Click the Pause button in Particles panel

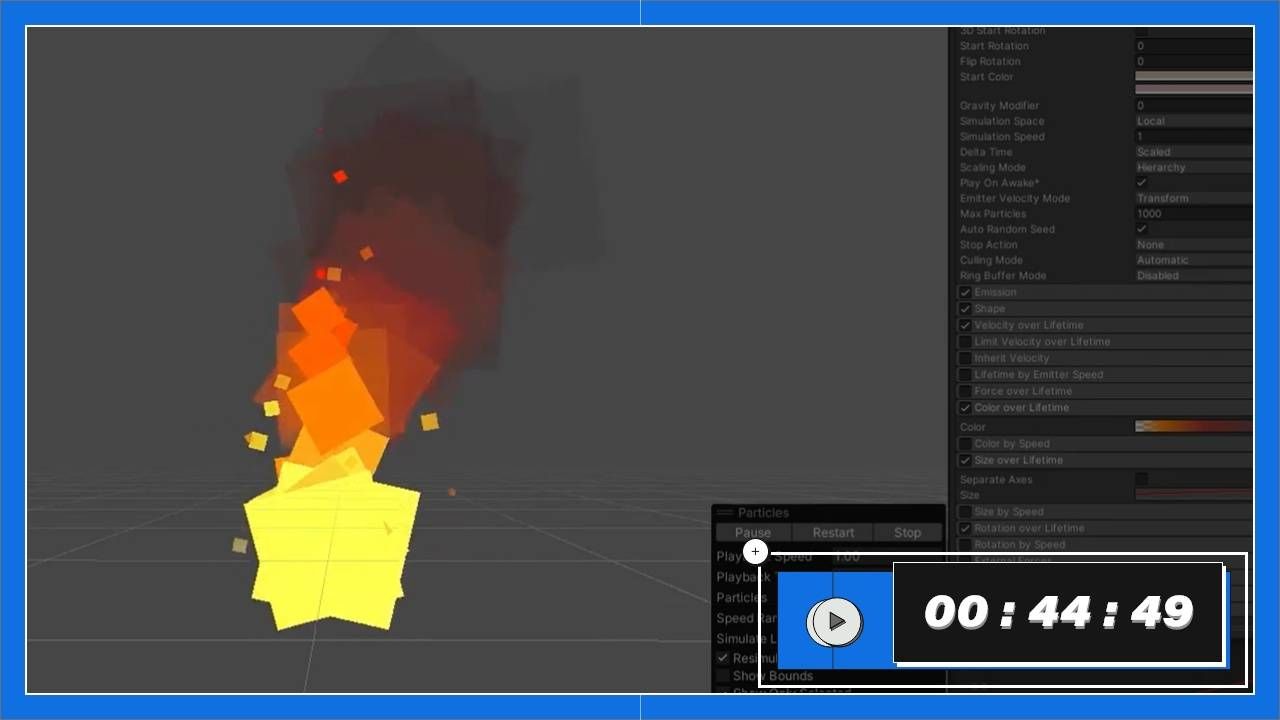[x=753, y=533]
